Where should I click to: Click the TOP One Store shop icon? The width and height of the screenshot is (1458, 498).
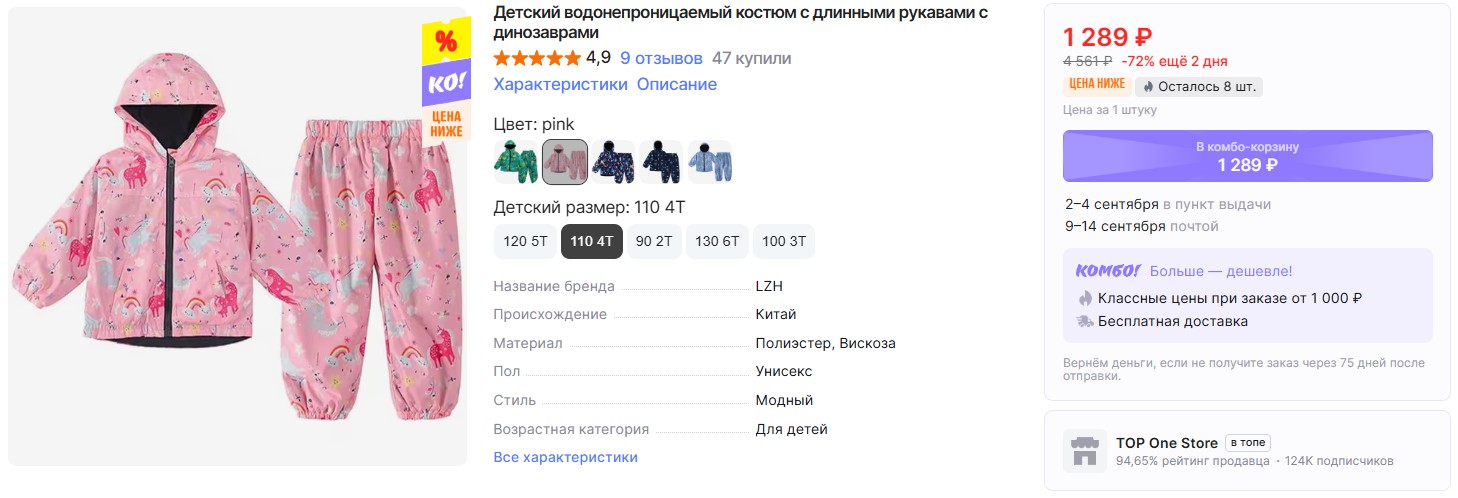click(x=1084, y=451)
